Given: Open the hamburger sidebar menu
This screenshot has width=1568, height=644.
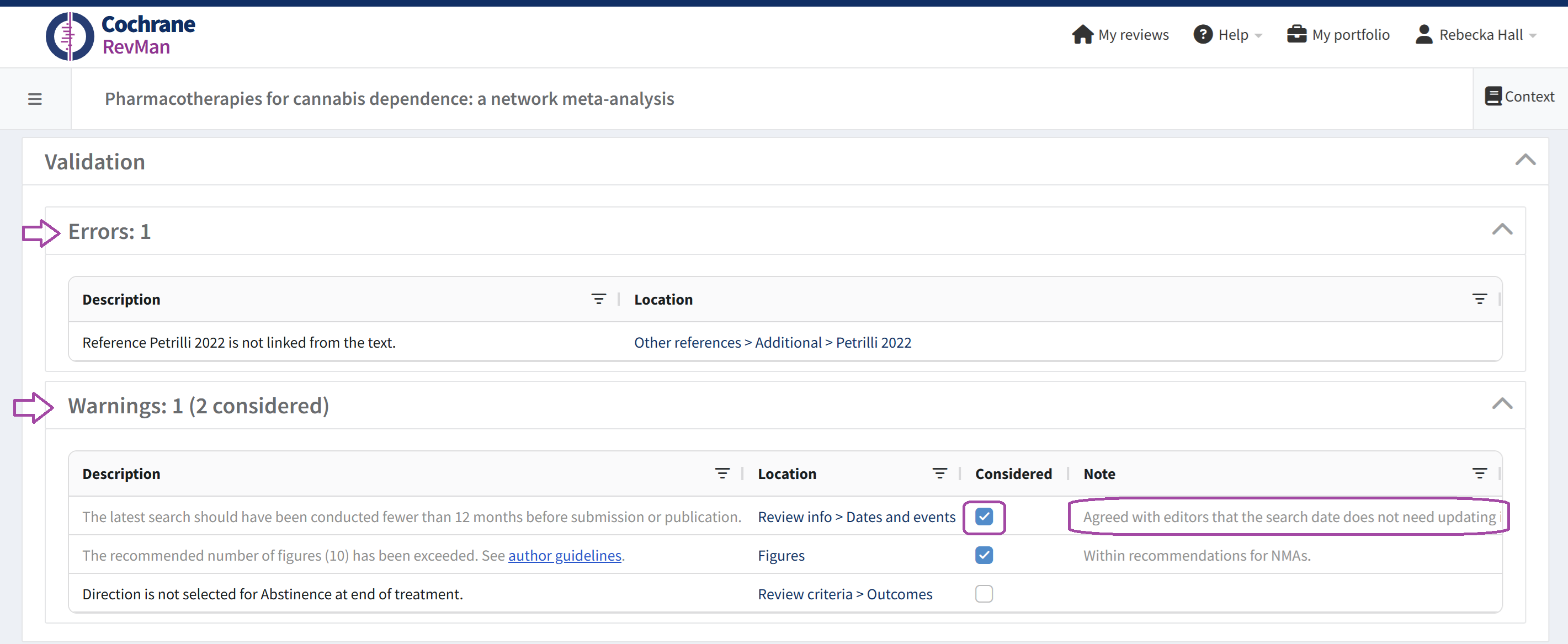Looking at the screenshot, I should 35,99.
